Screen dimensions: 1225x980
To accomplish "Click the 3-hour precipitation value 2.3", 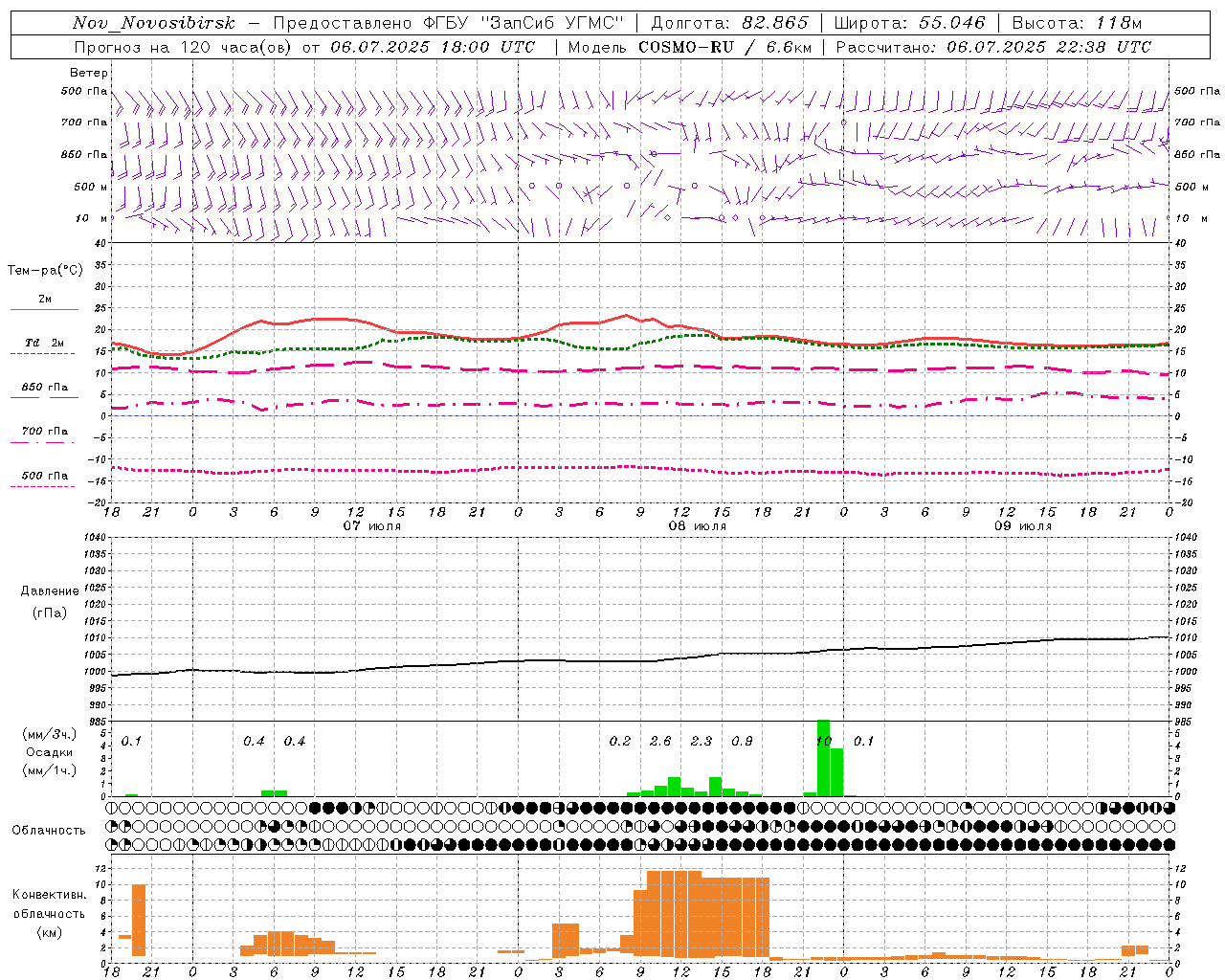I will 702,741.
